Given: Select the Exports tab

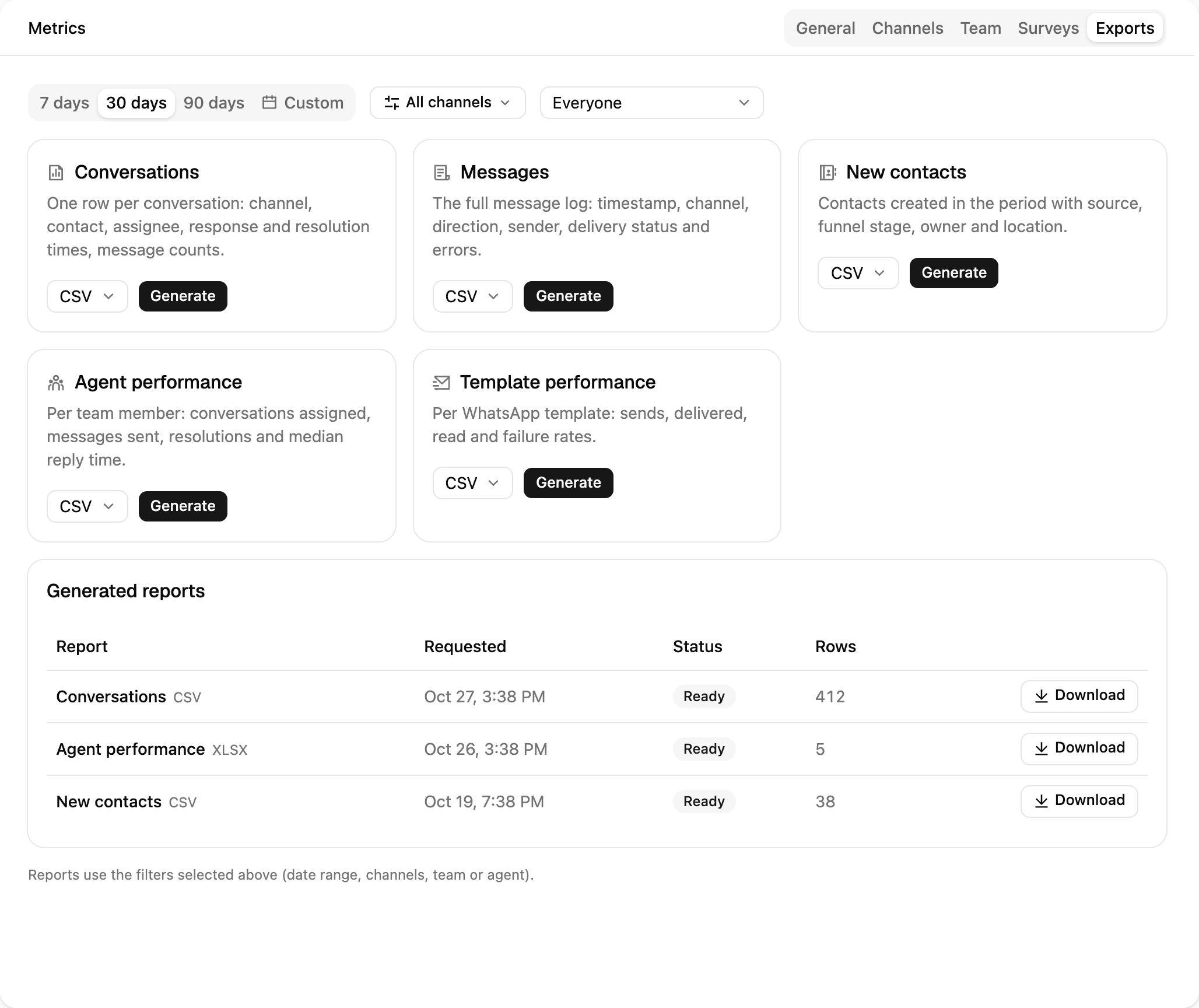Looking at the screenshot, I should (1125, 28).
